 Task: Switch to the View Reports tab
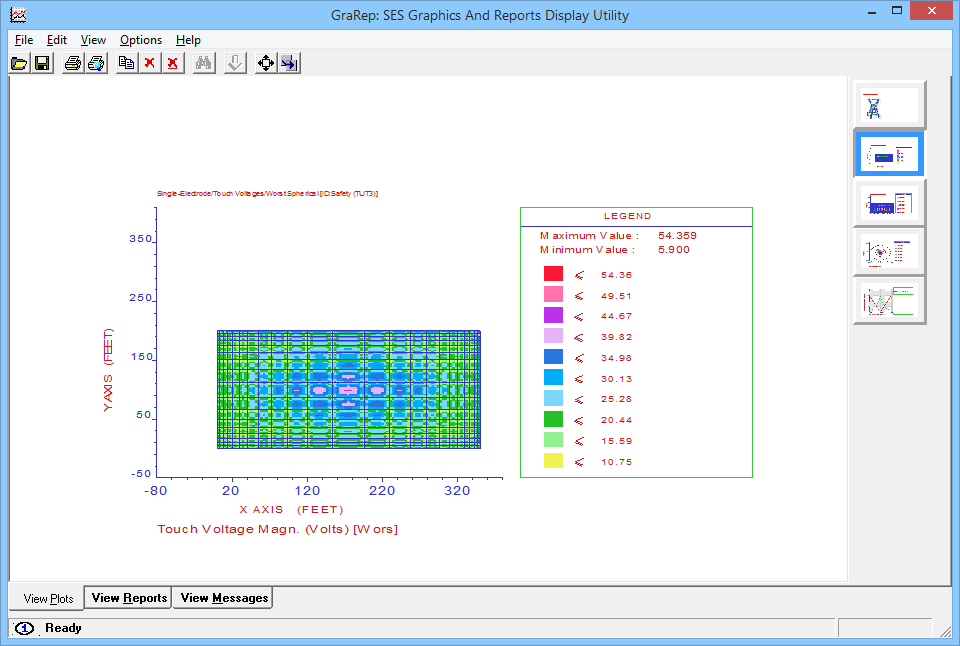pyautogui.click(x=129, y=598)
